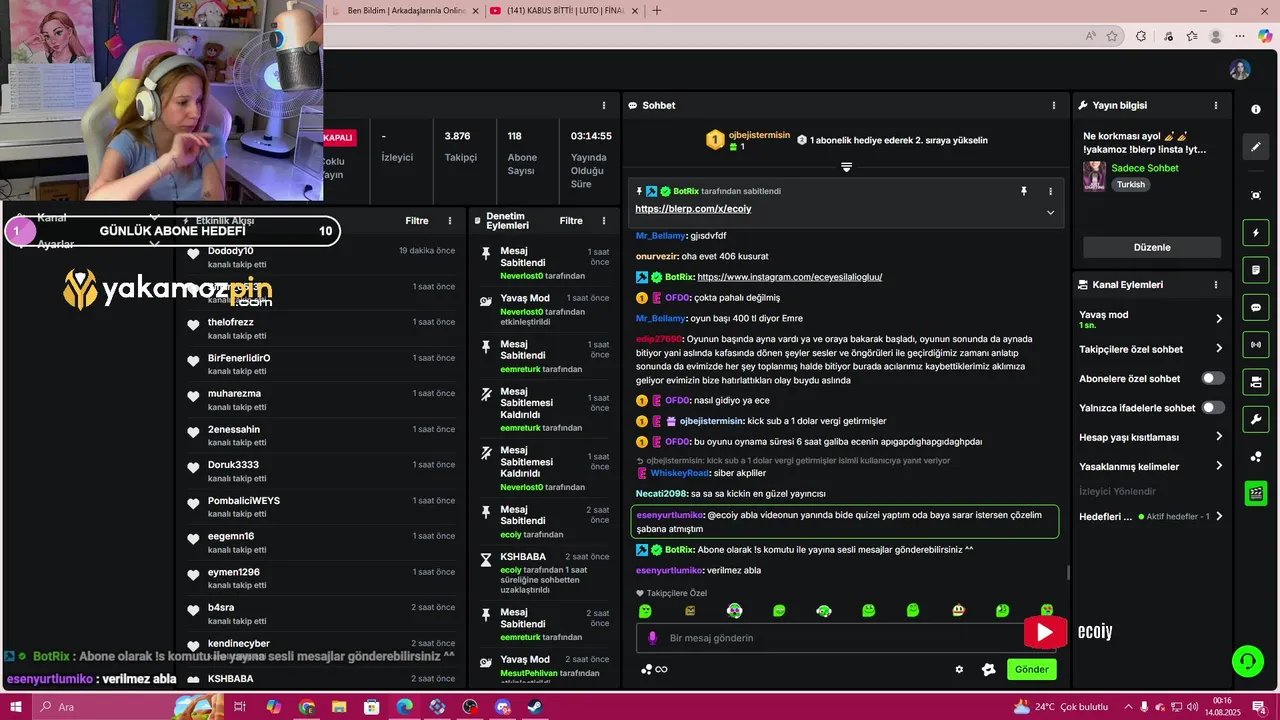Open Kanal Eylemleri panel three-dot menu

pos(1216,285)
